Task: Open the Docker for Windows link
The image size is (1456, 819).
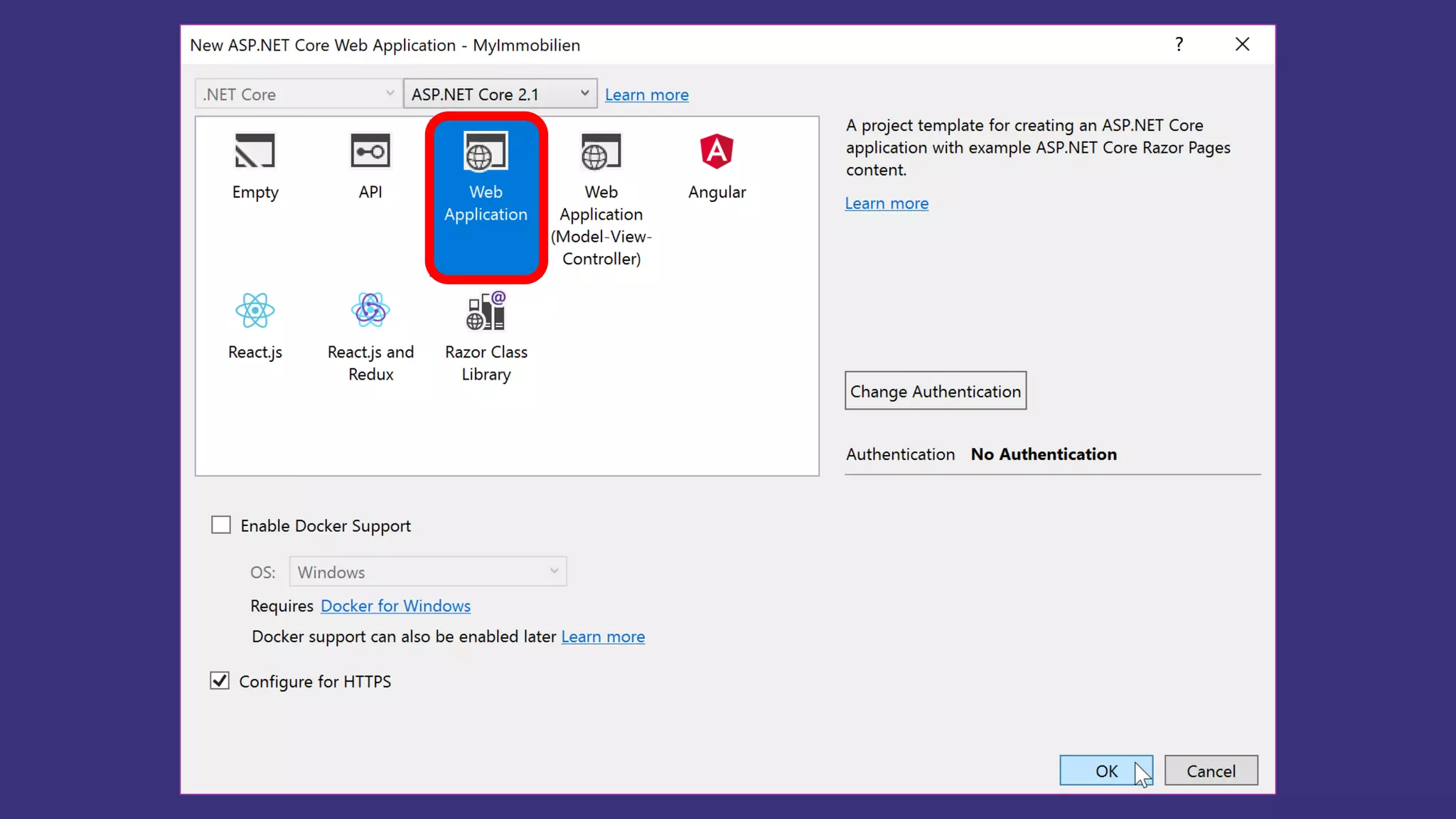Action: click(x=395, y=606)
